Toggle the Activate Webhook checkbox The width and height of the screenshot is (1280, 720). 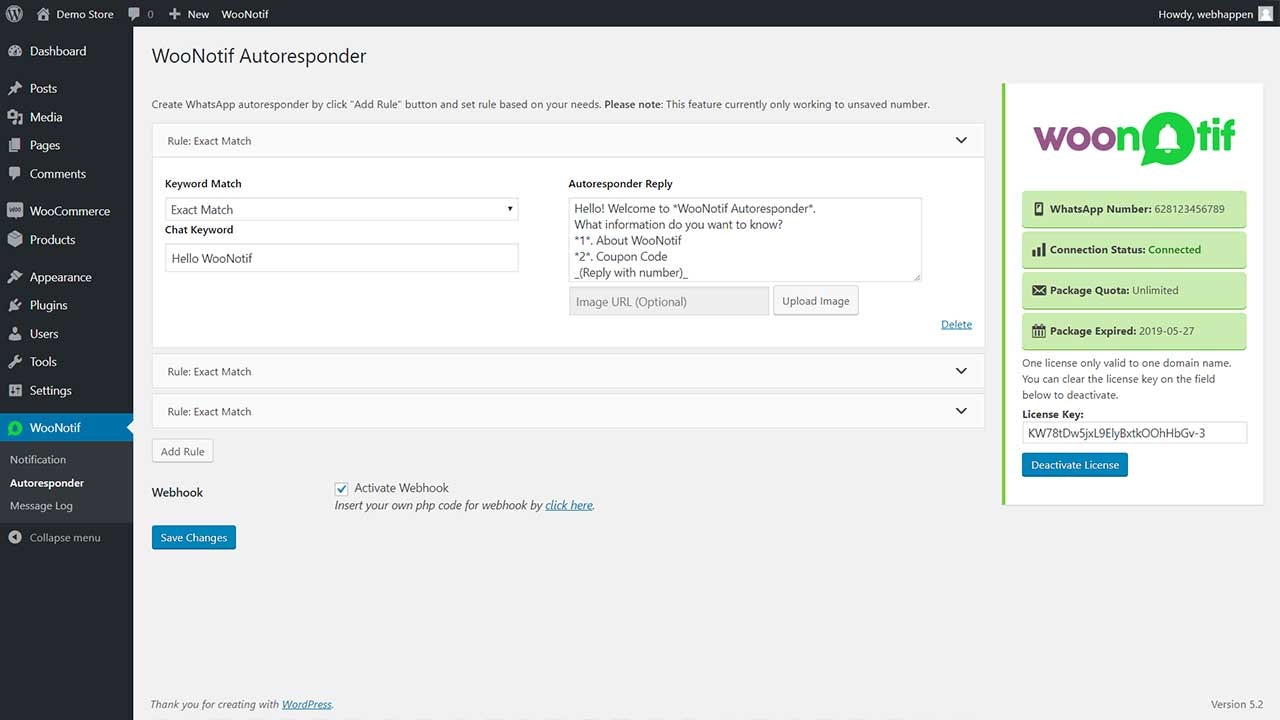tap(341, 488)
